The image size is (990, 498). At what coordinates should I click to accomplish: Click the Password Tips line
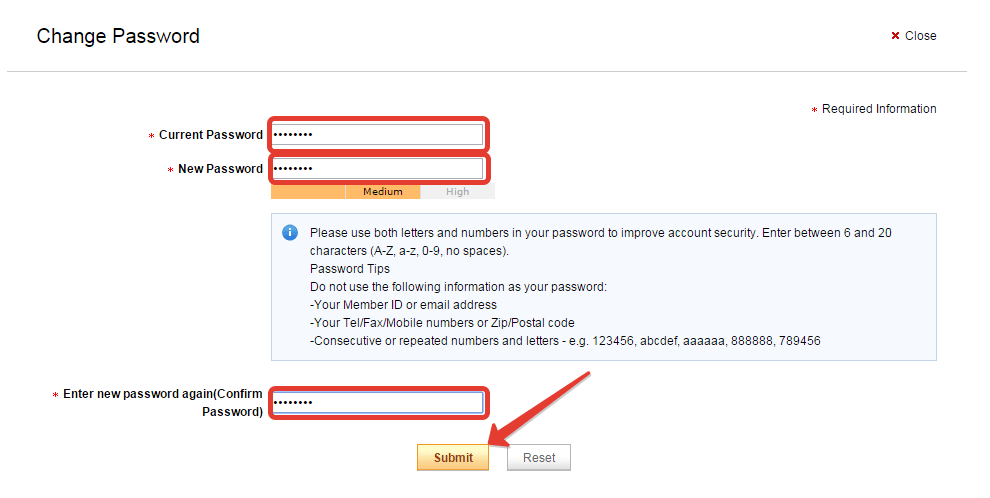coord(350,269)
